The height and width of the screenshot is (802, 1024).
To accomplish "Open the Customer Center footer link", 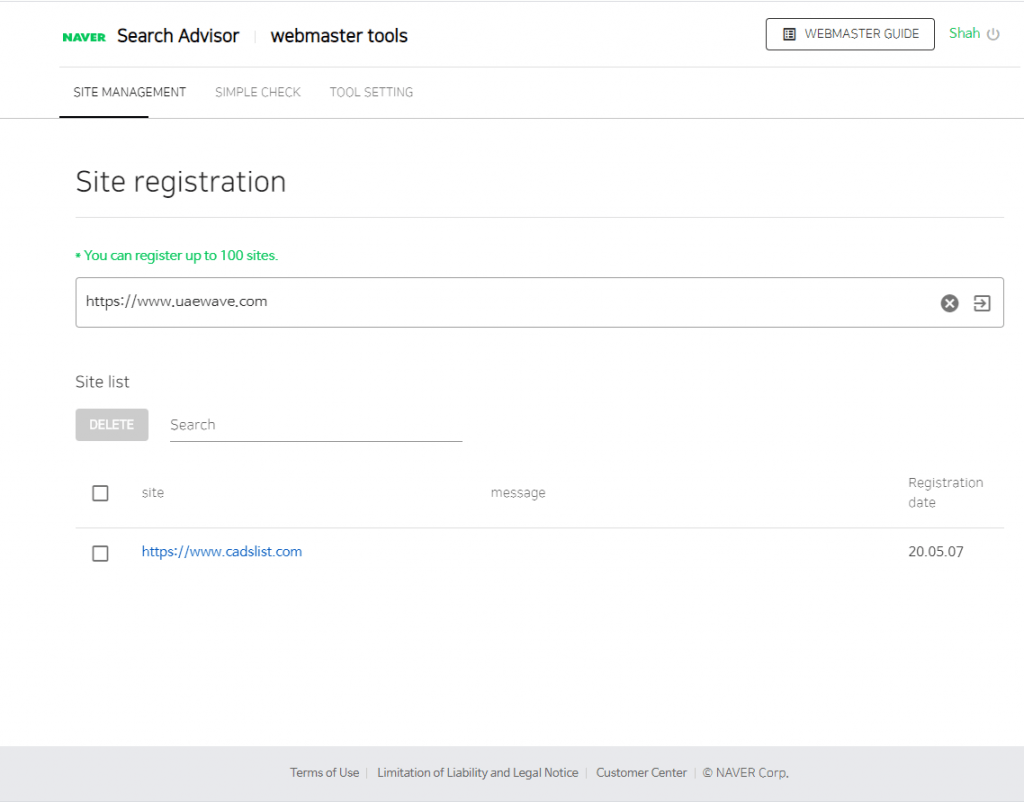I will [x=641, y=773].
